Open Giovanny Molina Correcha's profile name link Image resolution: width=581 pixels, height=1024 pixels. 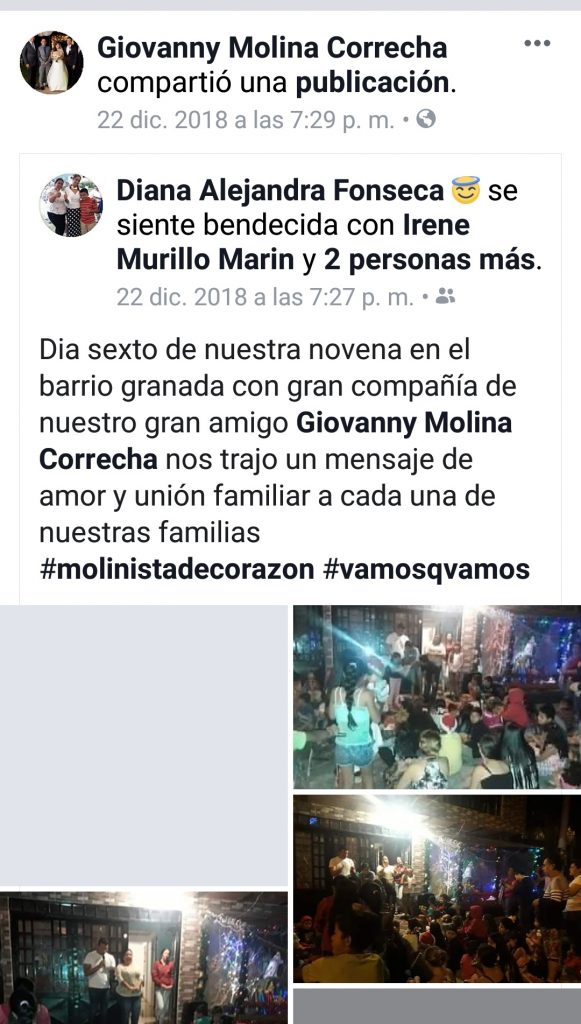click(272, 48)
